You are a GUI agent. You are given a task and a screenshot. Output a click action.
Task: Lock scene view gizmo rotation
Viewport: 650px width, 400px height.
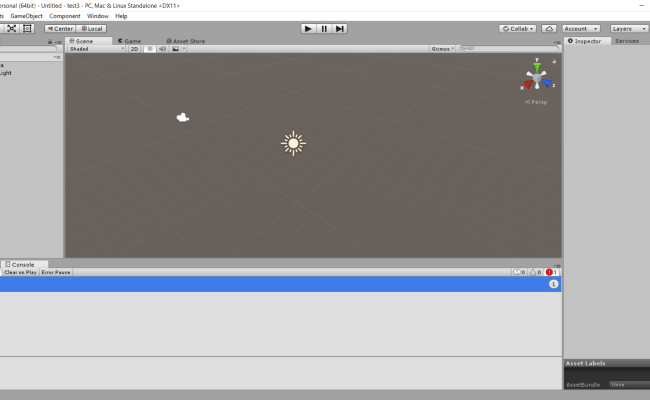pyautogui.click(x=554, y=61)
